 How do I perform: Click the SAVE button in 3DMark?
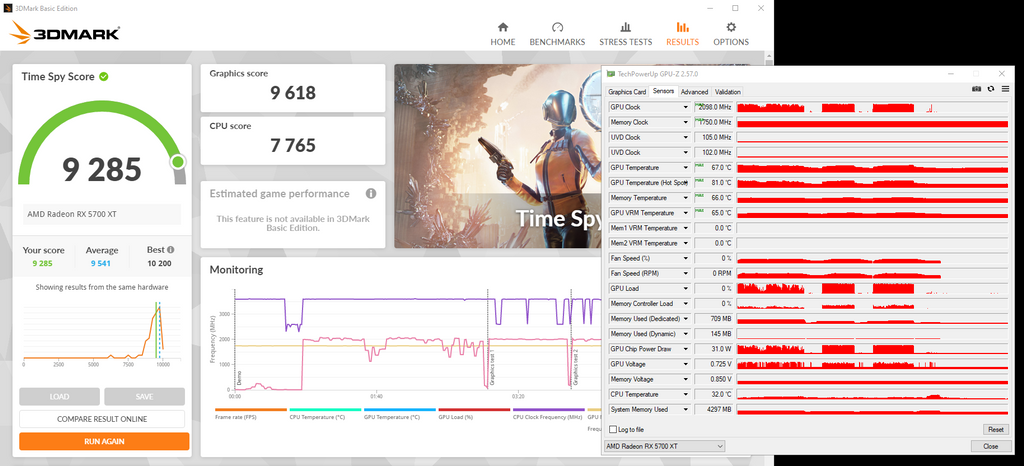(x=144, y=397)
